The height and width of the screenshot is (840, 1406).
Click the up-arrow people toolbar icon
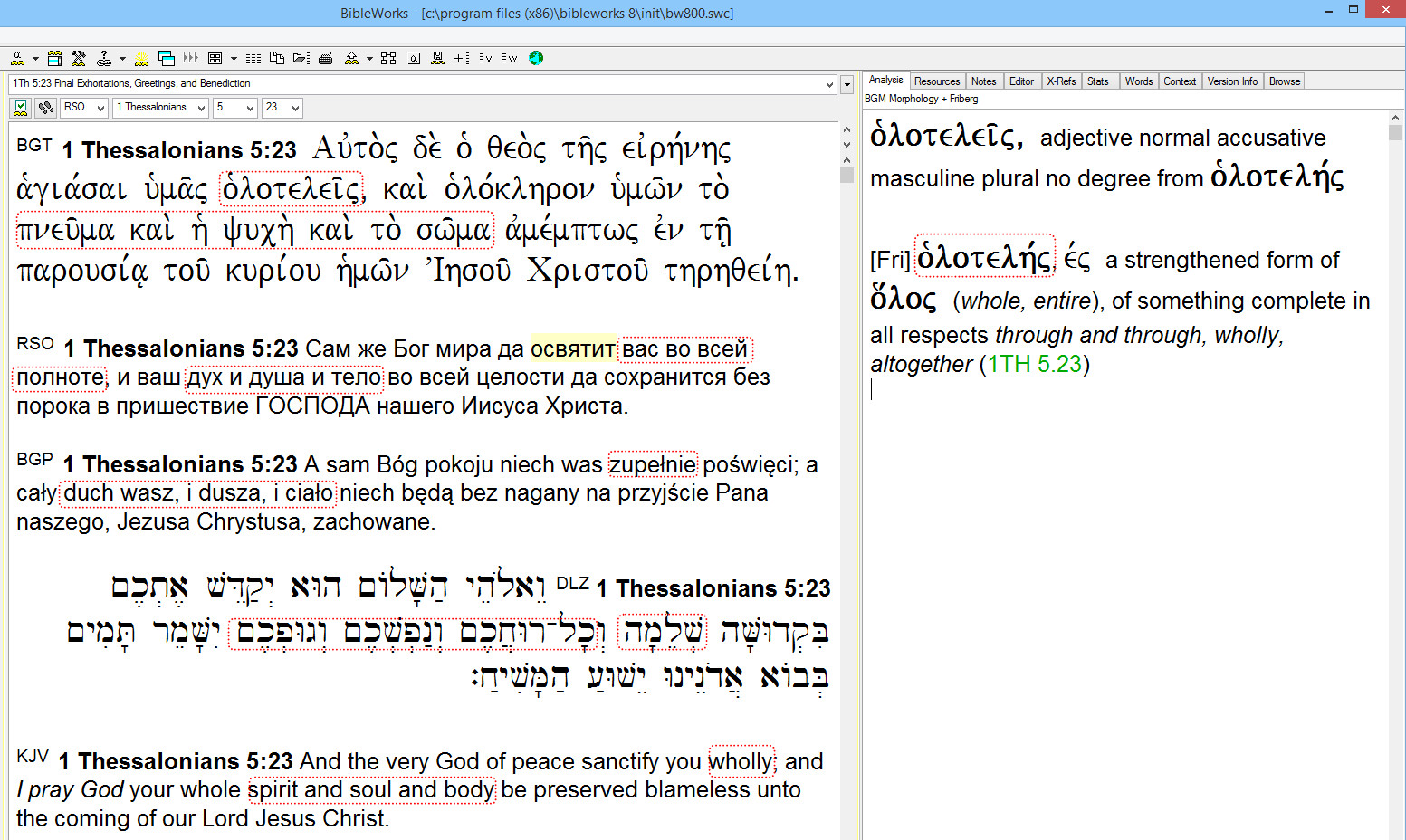[351, 58]
